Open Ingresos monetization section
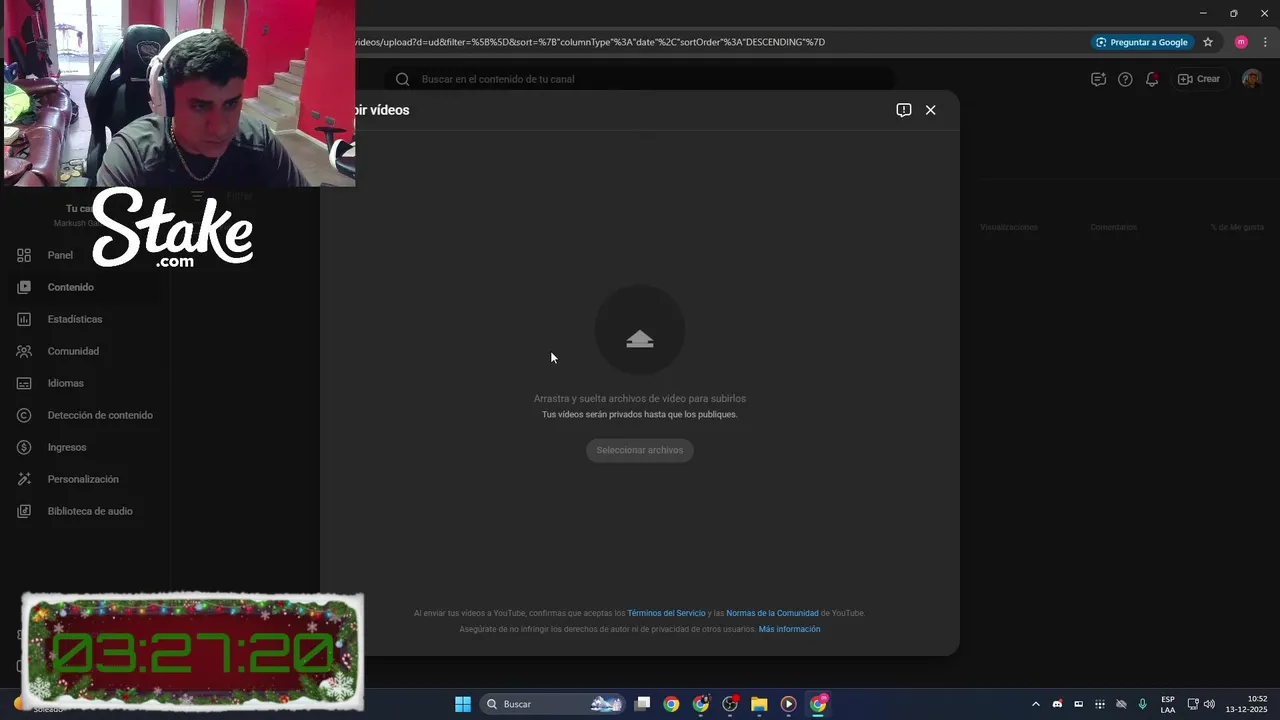The image size is (1280, 720). pos(67,447)
